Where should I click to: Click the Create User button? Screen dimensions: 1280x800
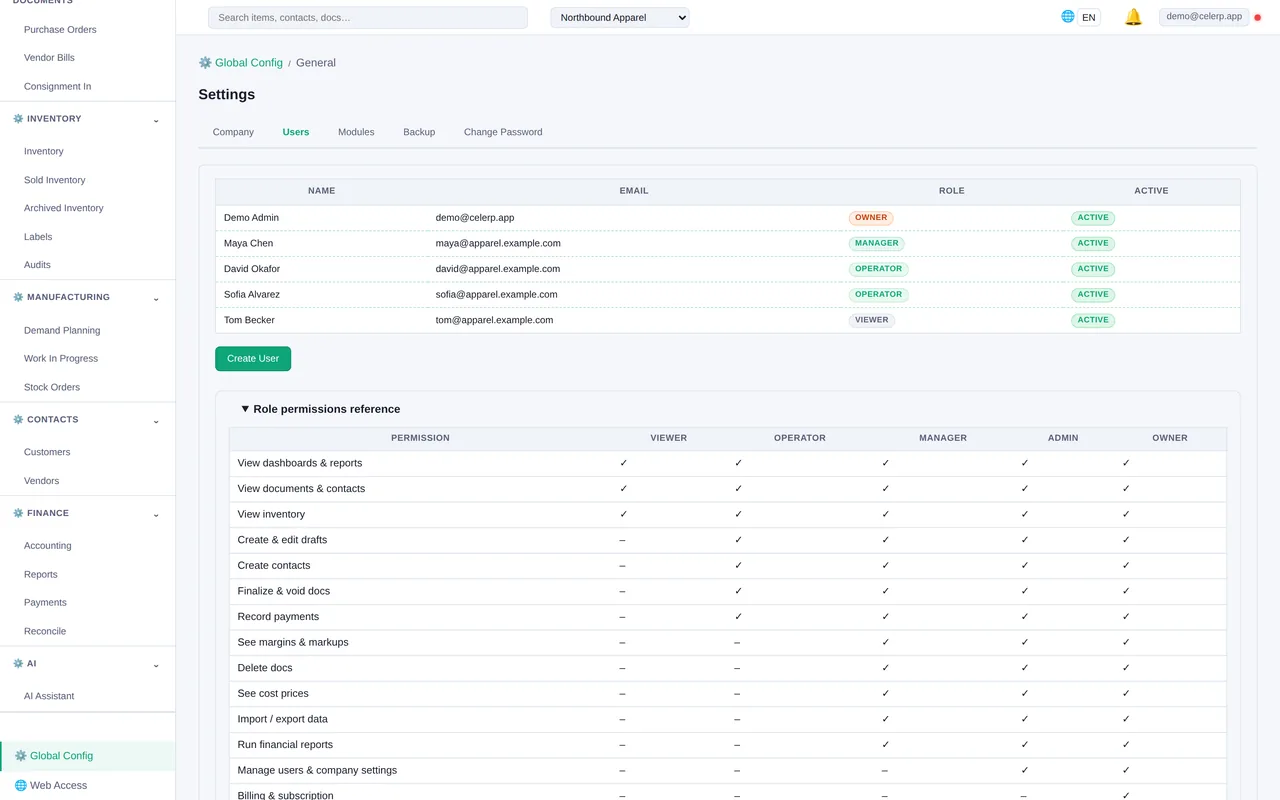(253, 359)
